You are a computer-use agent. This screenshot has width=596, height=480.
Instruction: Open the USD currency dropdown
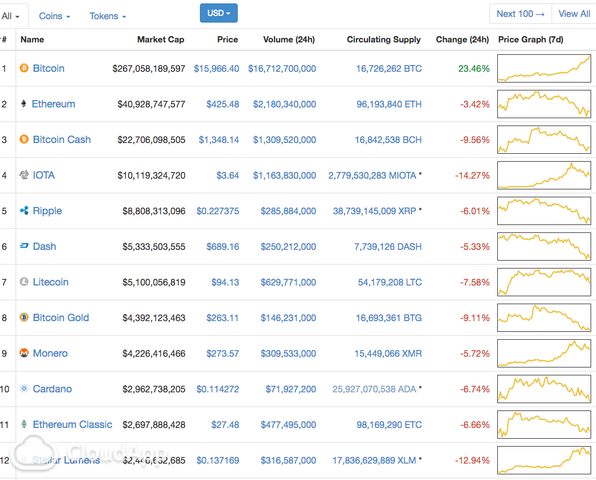(x=219, y=13)
